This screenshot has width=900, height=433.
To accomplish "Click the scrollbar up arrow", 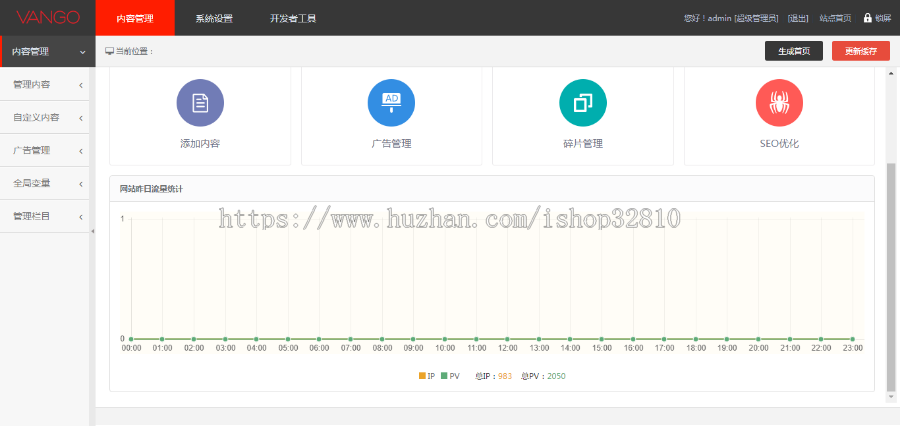I will pos(891,73).
